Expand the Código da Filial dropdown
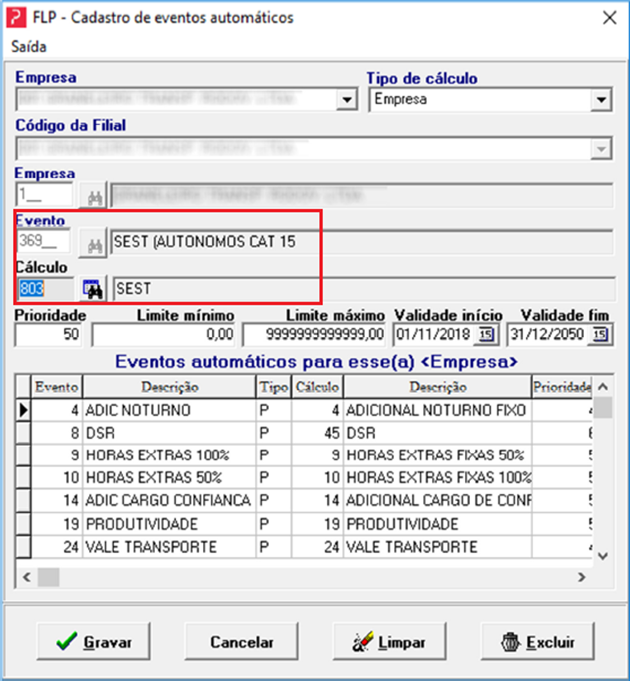This screenshot has width=630, height=681. point(601,149)
